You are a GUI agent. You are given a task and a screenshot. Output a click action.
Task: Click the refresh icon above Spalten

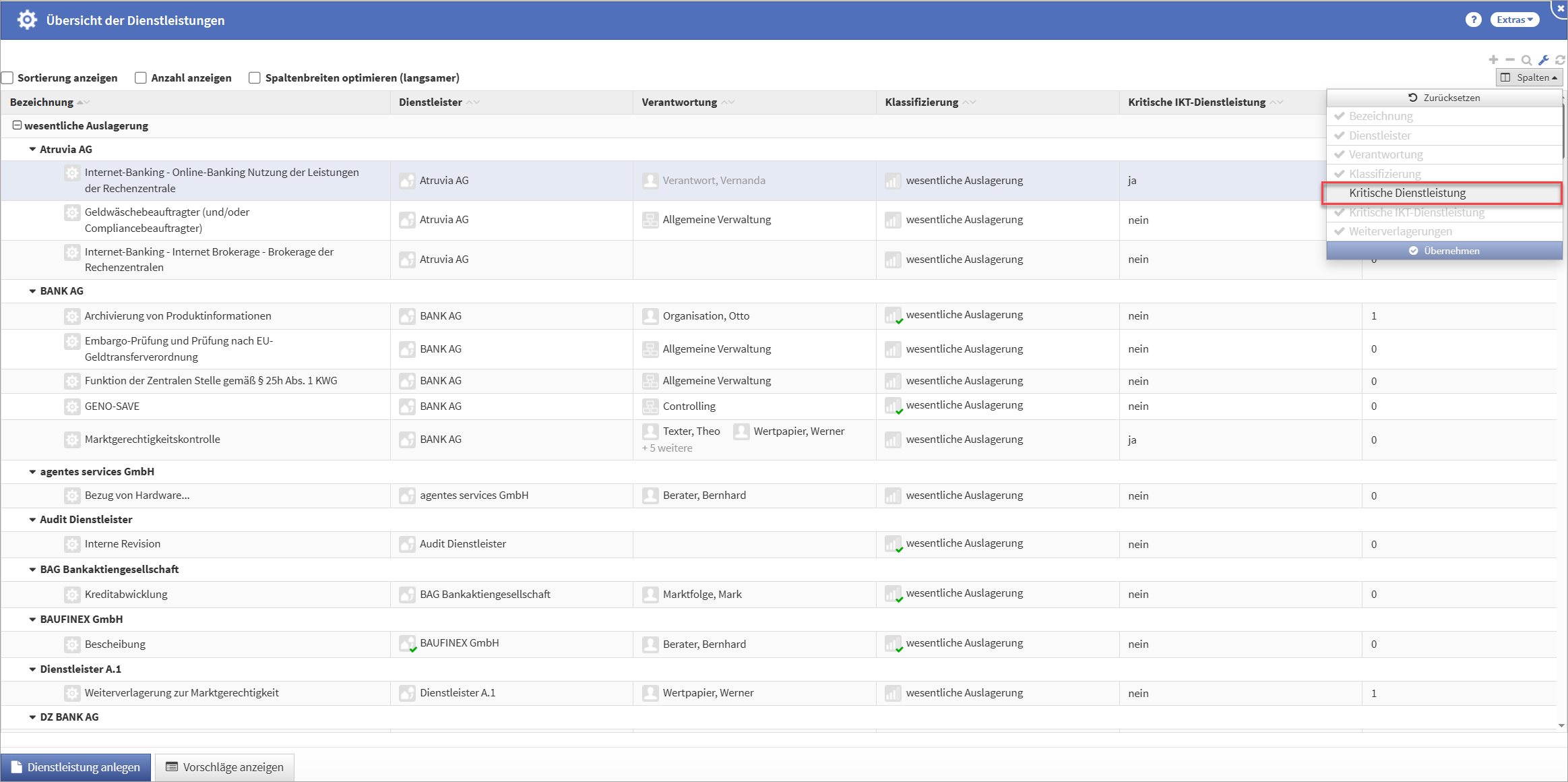point(1560,60)
